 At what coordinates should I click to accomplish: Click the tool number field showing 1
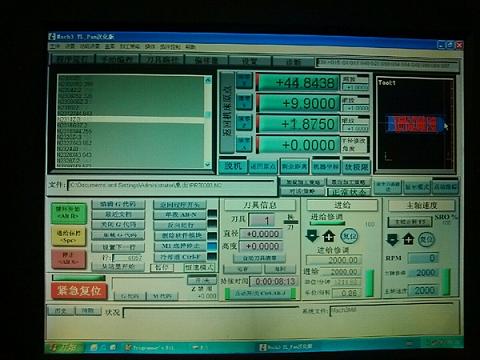tap(262, 220)
